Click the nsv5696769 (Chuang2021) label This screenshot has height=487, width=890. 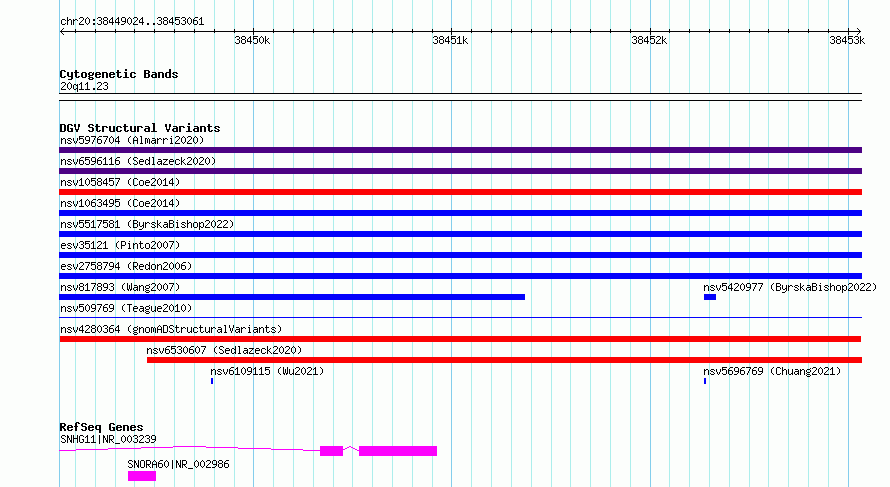point(772,371)
